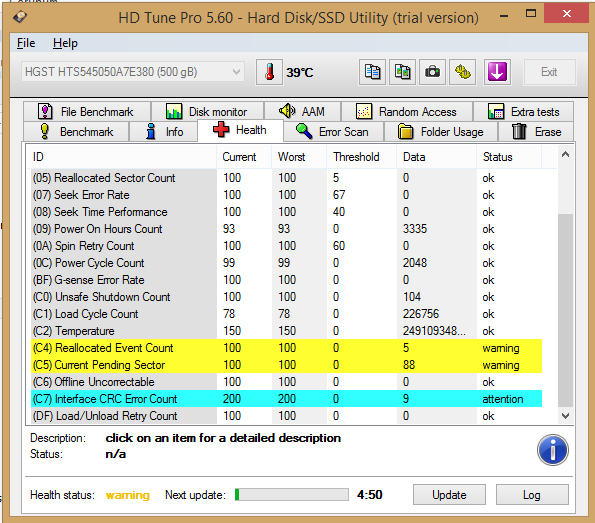Switch to the Benchmark tab

pos(76,132)
